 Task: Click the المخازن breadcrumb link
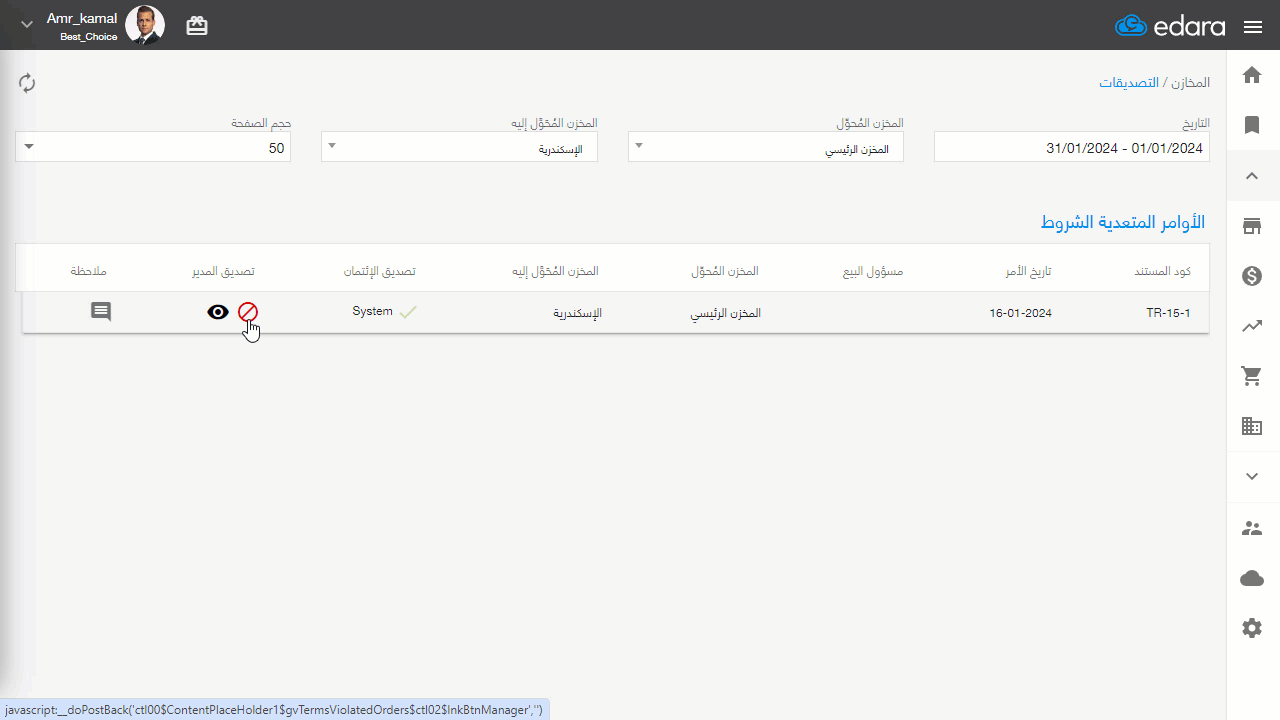(1189, 82)
